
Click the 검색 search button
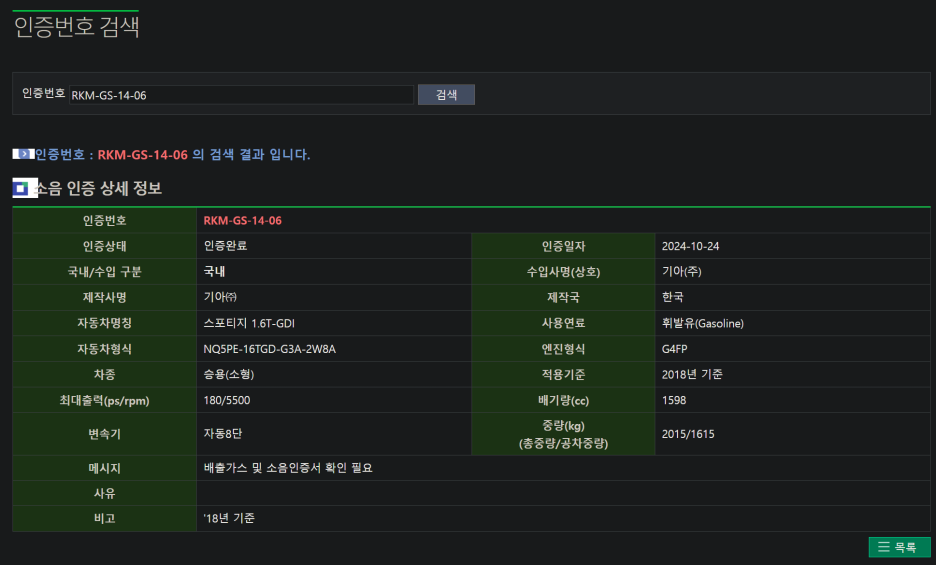(446, 94)
